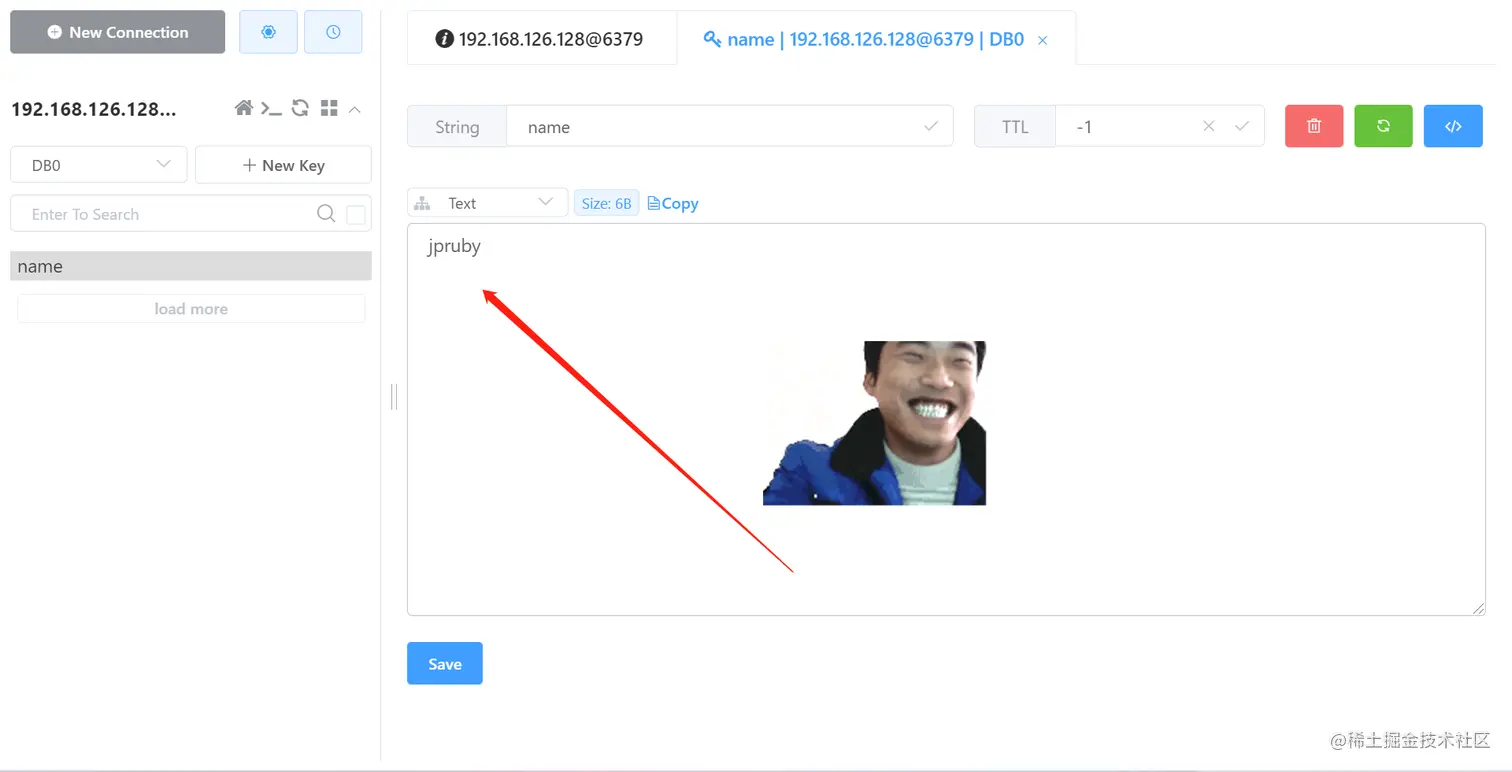The image size is (1512, 772).
Task: Click the home icon for the connection
Action: 244,108
